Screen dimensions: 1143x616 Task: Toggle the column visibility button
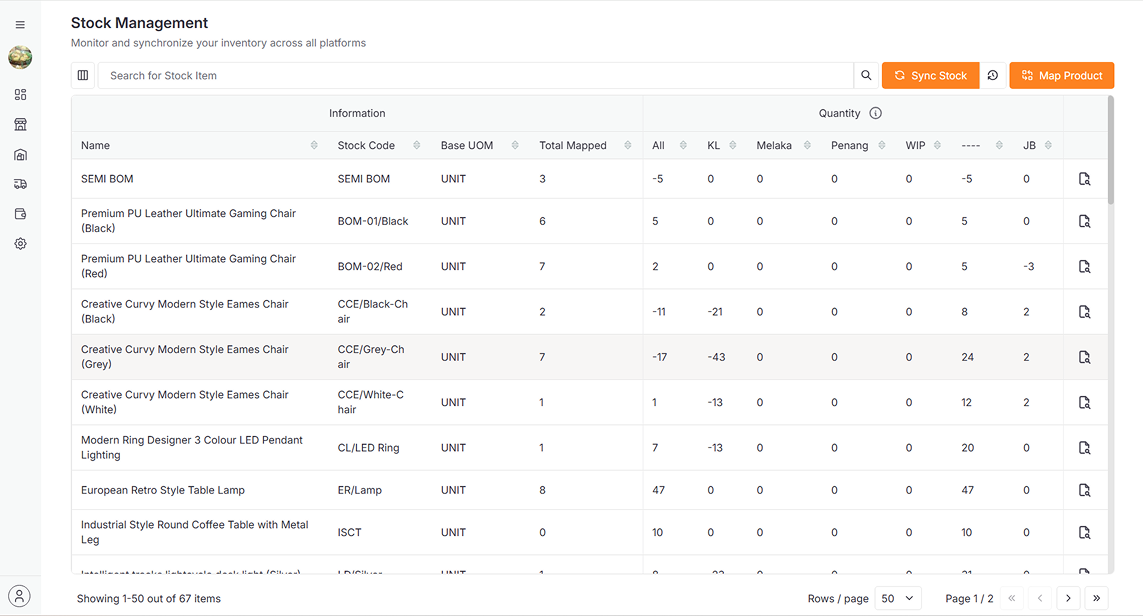click(x=83, y=76)
